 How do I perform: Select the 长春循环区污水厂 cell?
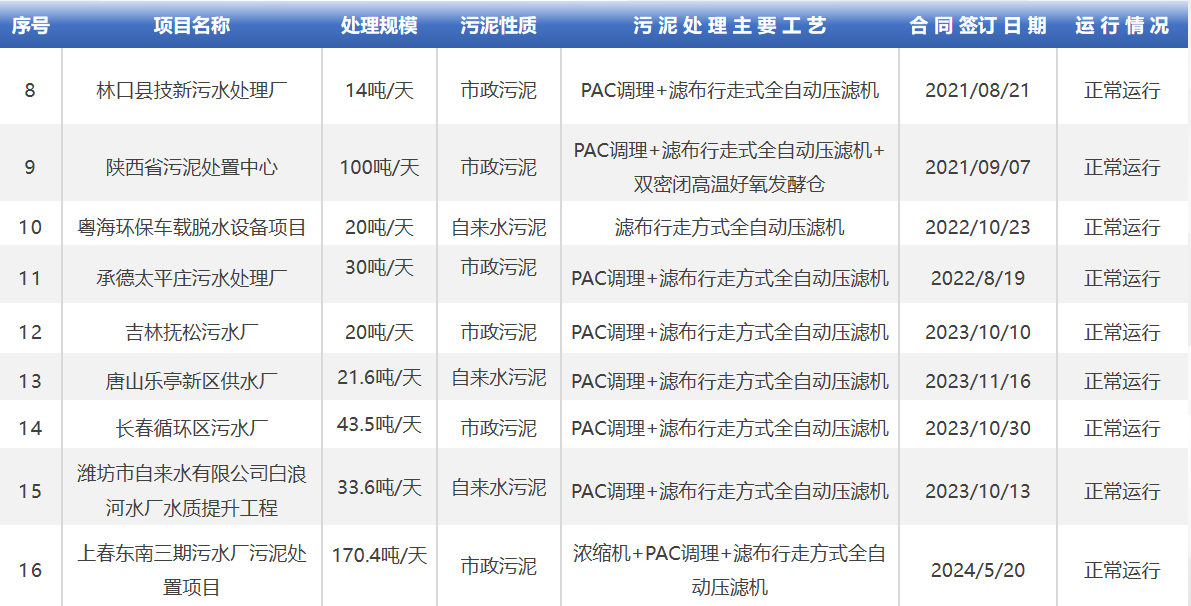click(191, 428)
